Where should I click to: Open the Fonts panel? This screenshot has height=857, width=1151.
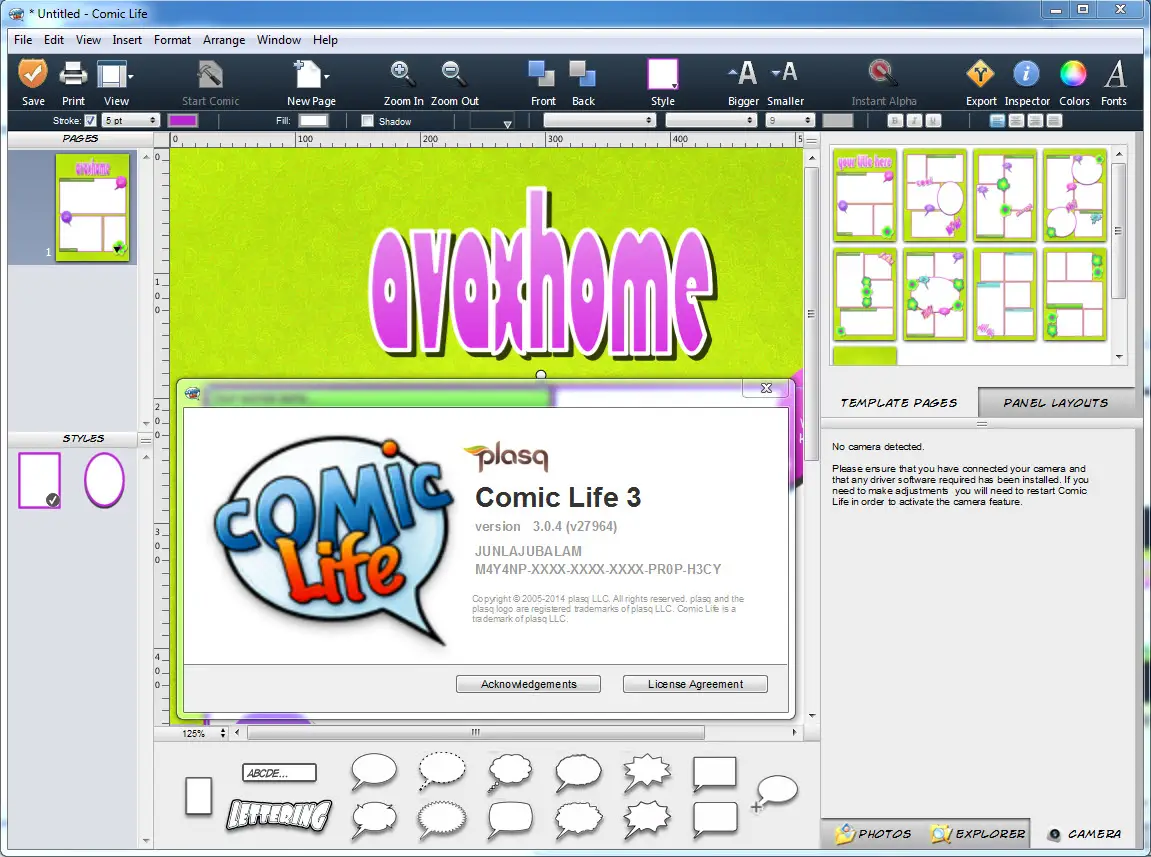pyautogui.click(x=1115, y=74)
